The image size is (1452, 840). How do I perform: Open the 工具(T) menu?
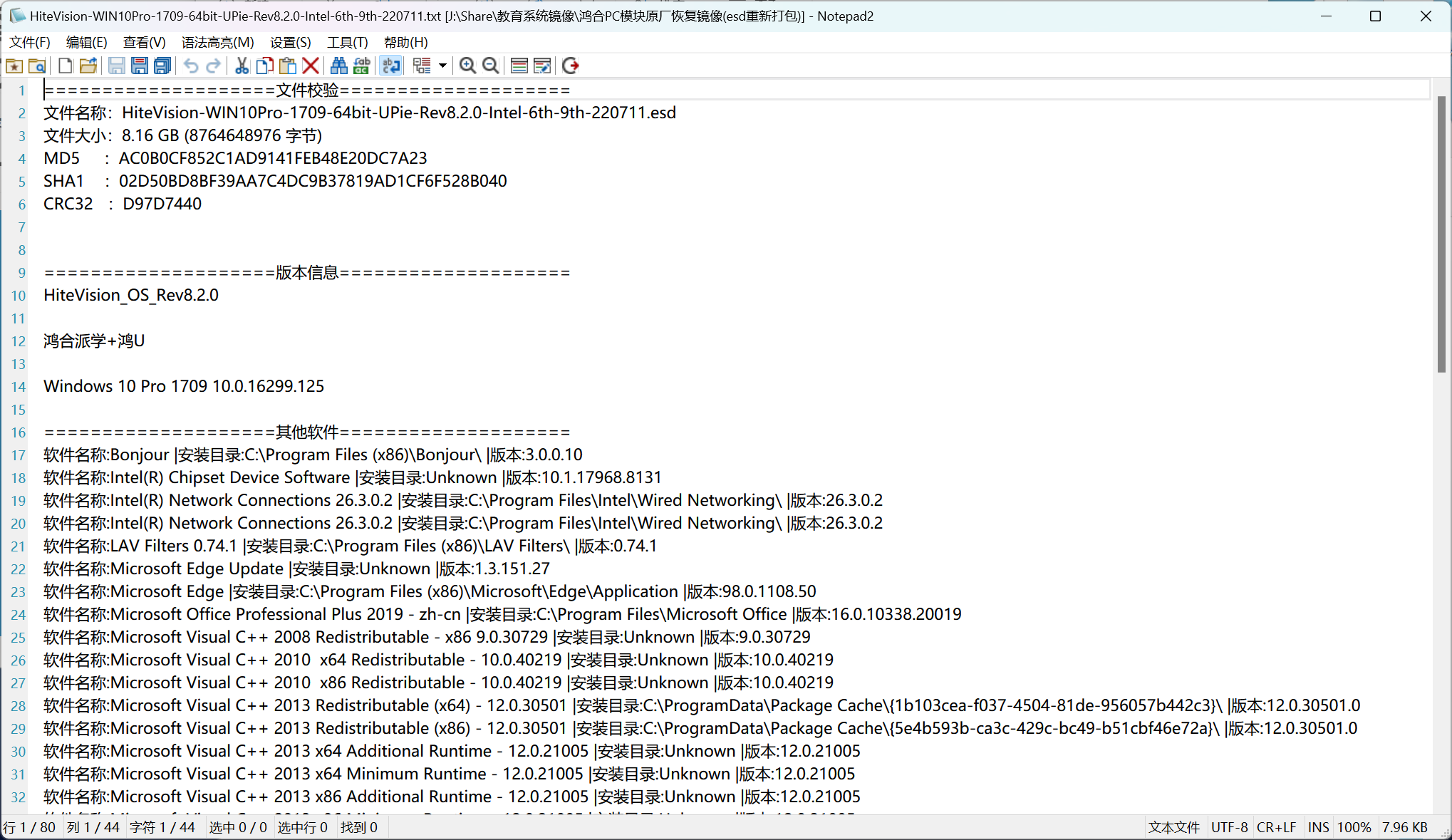[x=347, y=42]
